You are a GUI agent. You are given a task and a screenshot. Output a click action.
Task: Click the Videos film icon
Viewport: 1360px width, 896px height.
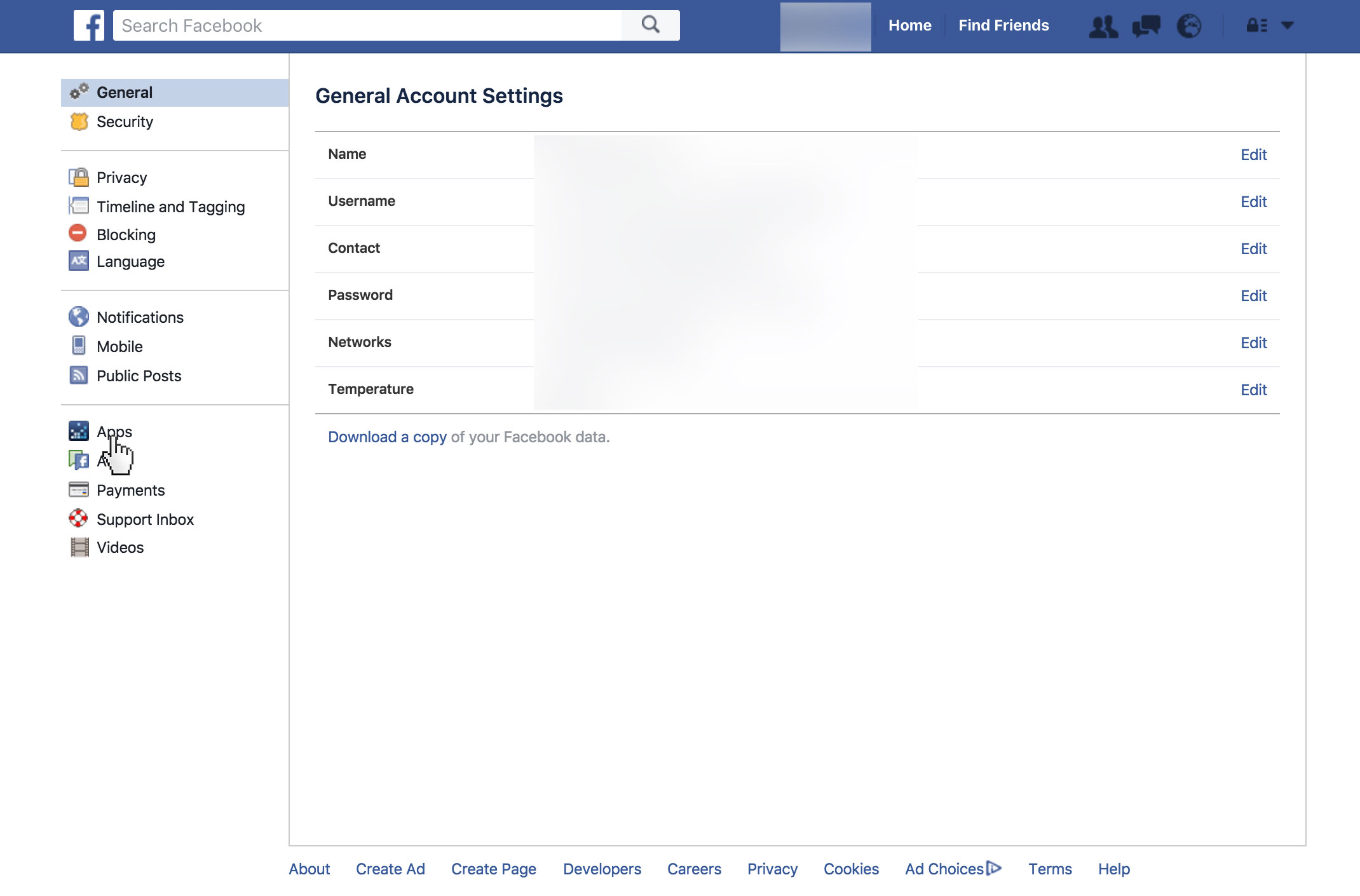(79, 547)
